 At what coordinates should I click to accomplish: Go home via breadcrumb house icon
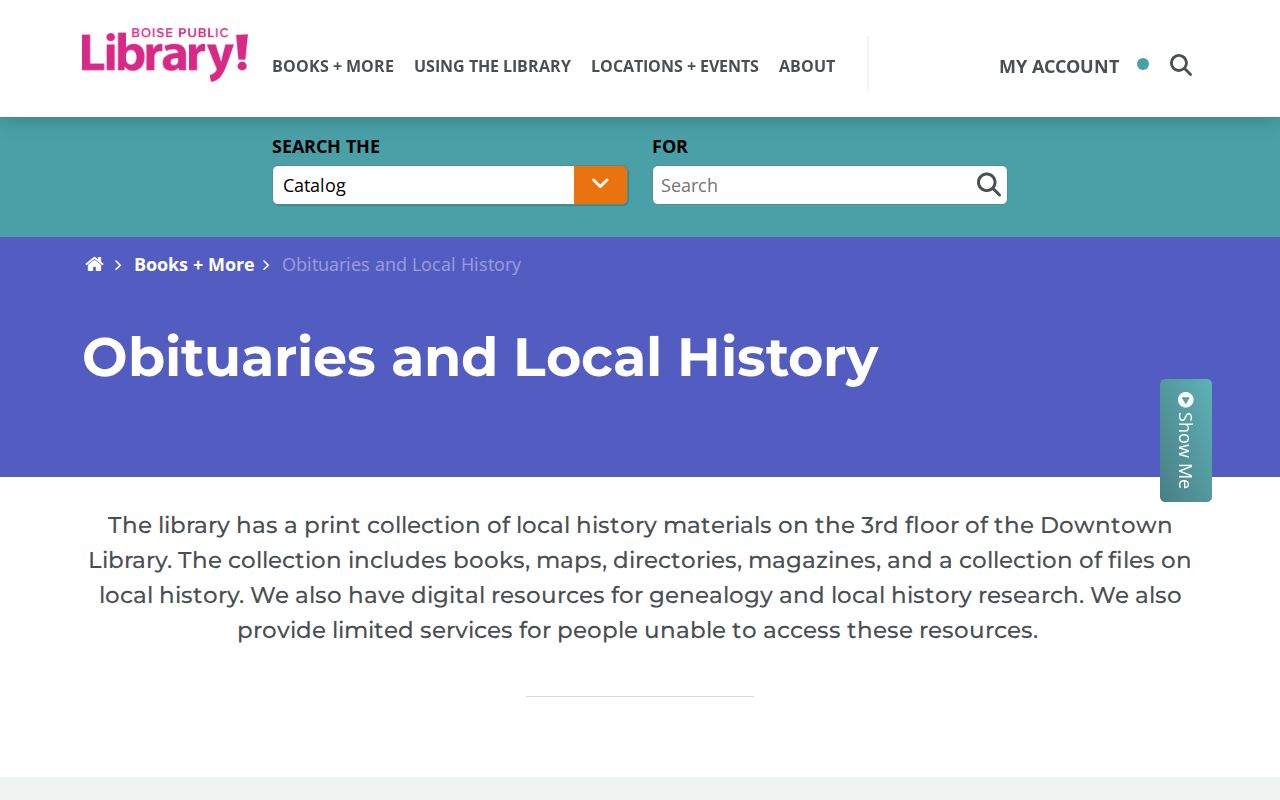[94, 264]
